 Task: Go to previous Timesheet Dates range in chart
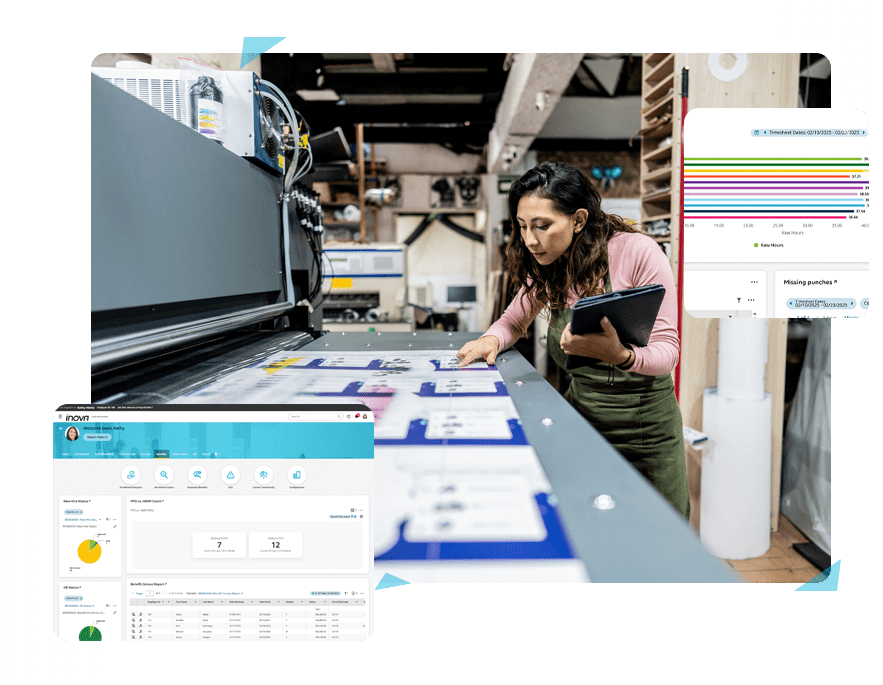click(x=765, y=132)
